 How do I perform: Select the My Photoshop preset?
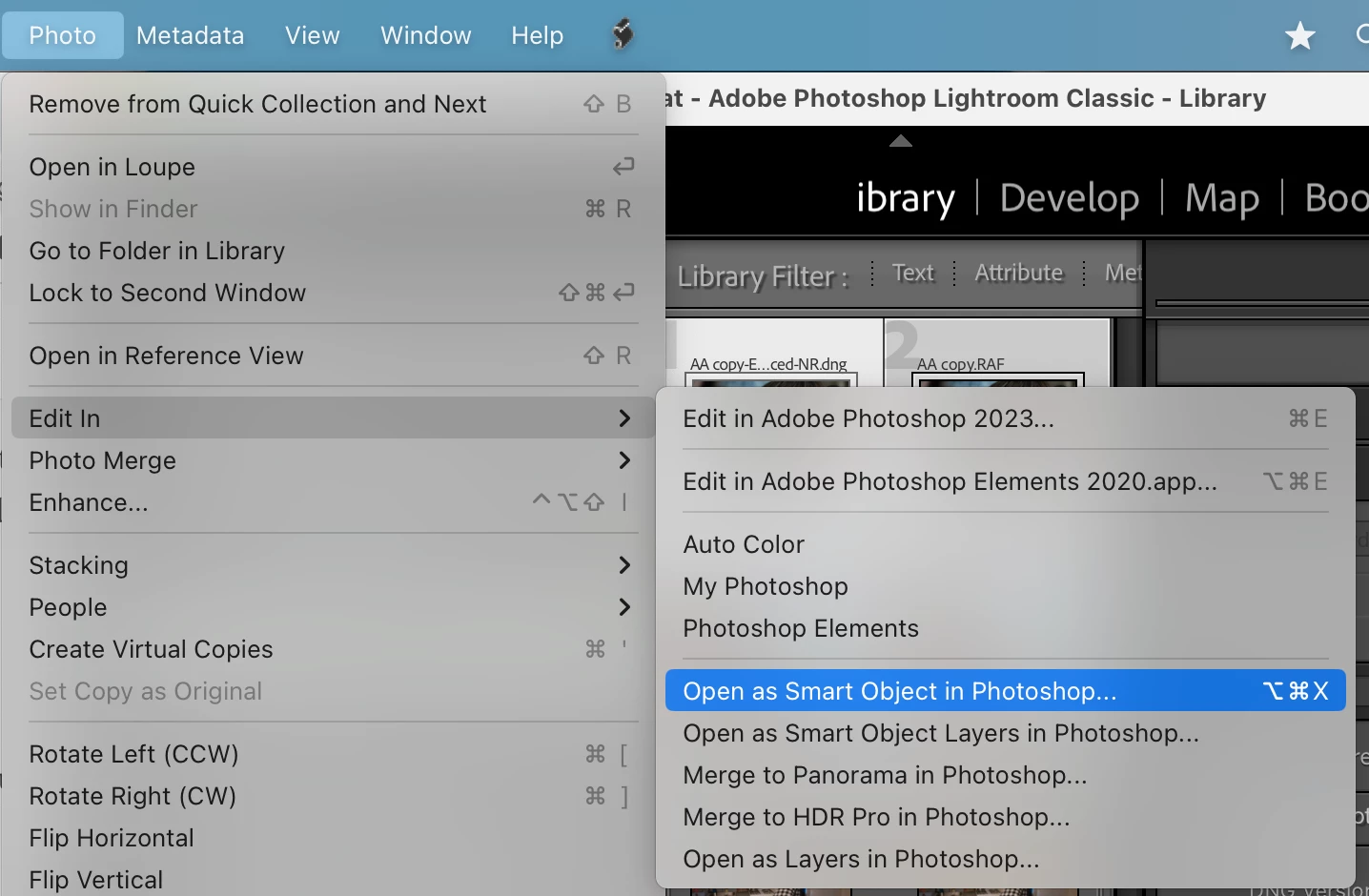point(1006,586)
